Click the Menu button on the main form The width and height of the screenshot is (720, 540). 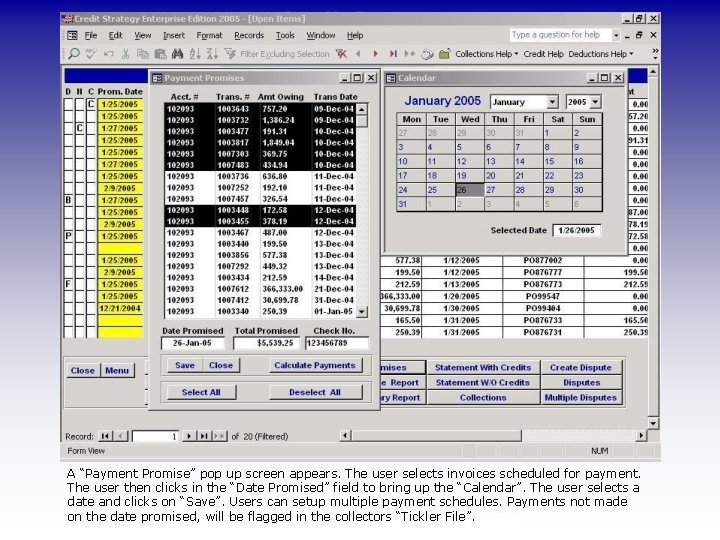[x=117, y=371]
